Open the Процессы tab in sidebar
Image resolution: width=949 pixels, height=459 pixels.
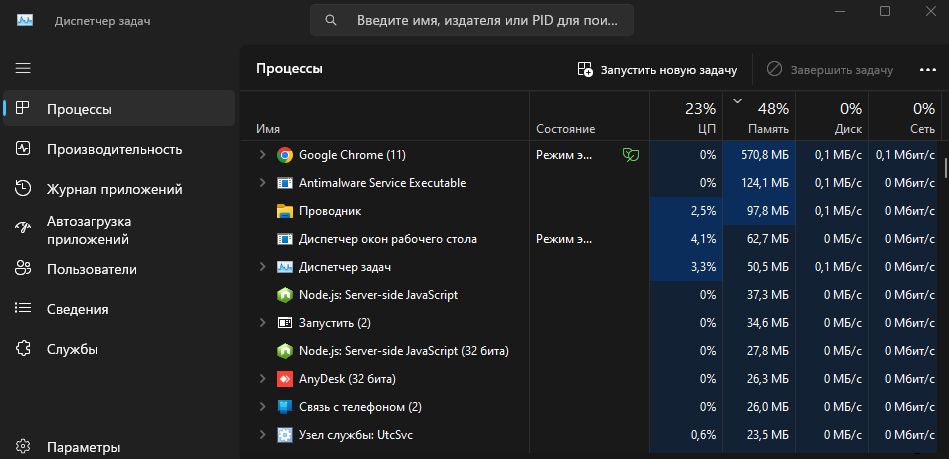(x=119, y=109)
